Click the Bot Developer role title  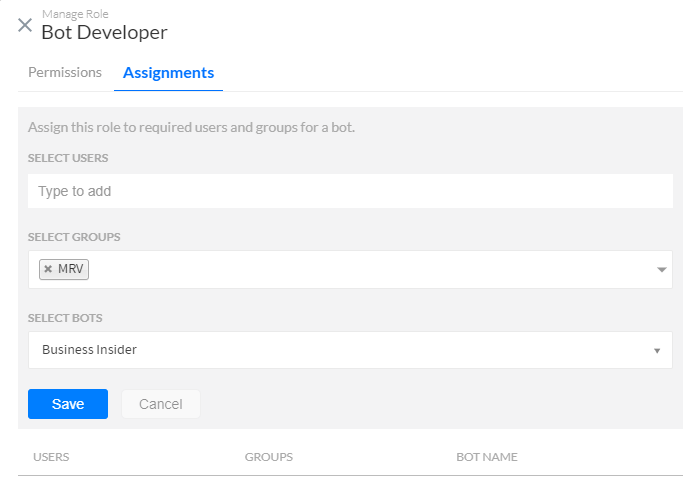pyautogui.click(x=104, y=32)
